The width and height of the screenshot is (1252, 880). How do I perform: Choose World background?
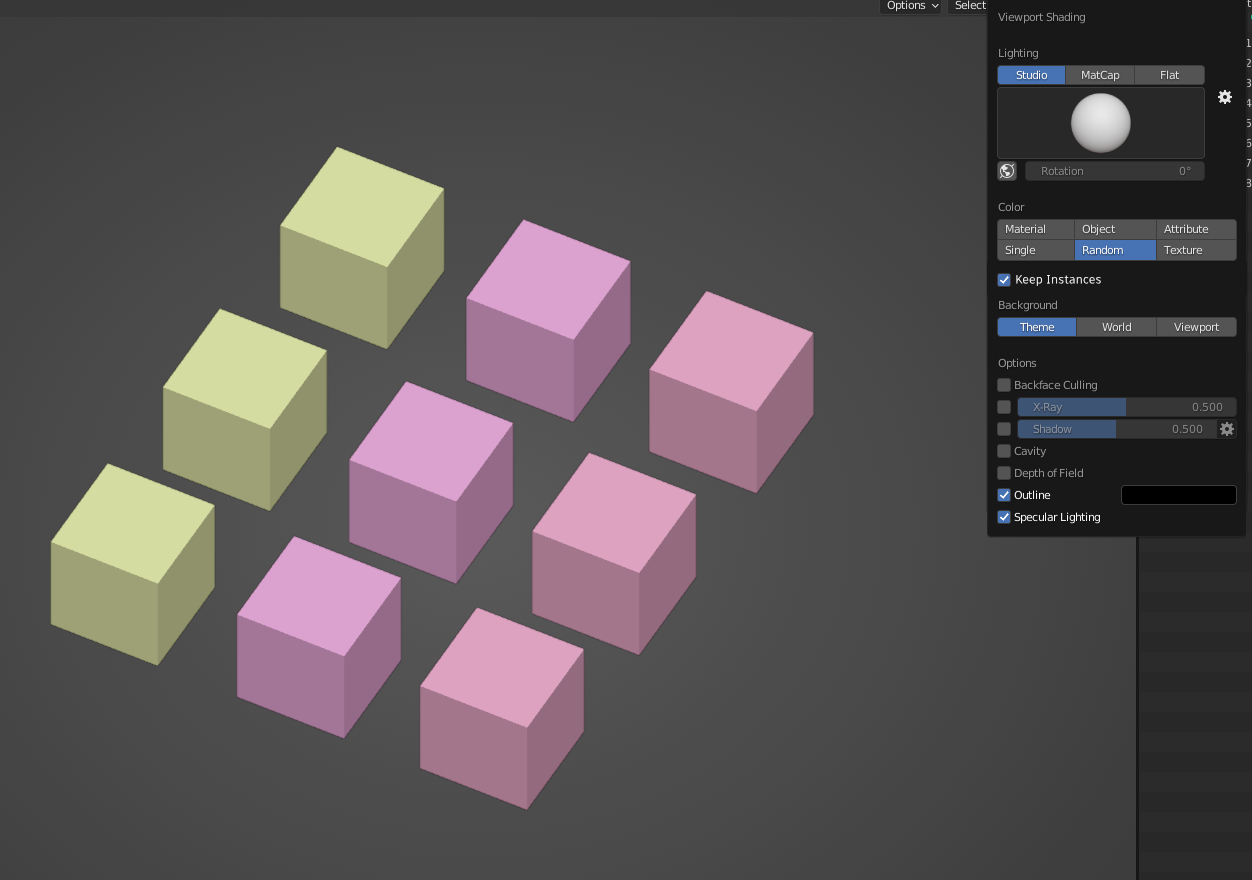1117,327
